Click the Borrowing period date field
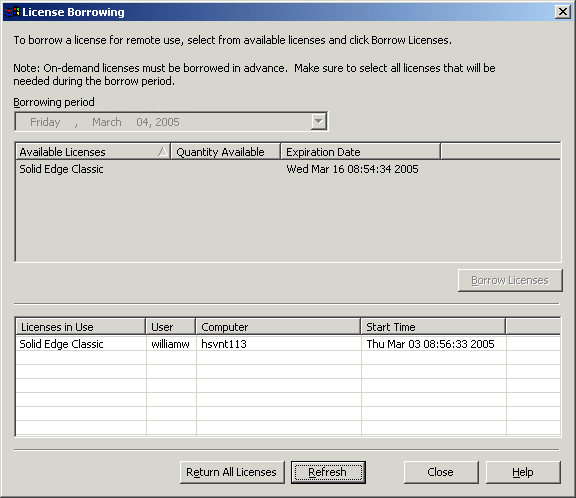The width and height of the screenshot is (576, 498). [x=171, y=122]
